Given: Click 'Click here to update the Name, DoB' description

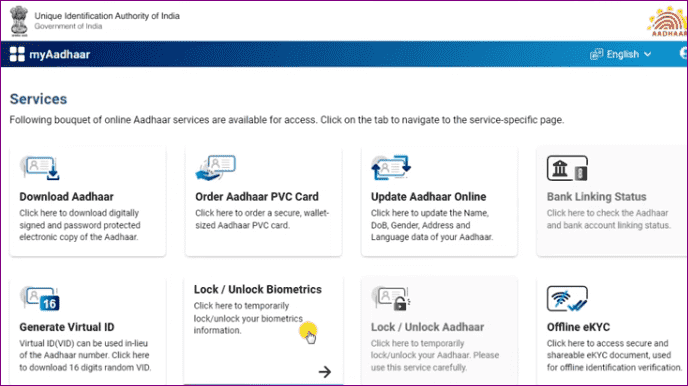Looking at the screenshot, I should point(432,225).
